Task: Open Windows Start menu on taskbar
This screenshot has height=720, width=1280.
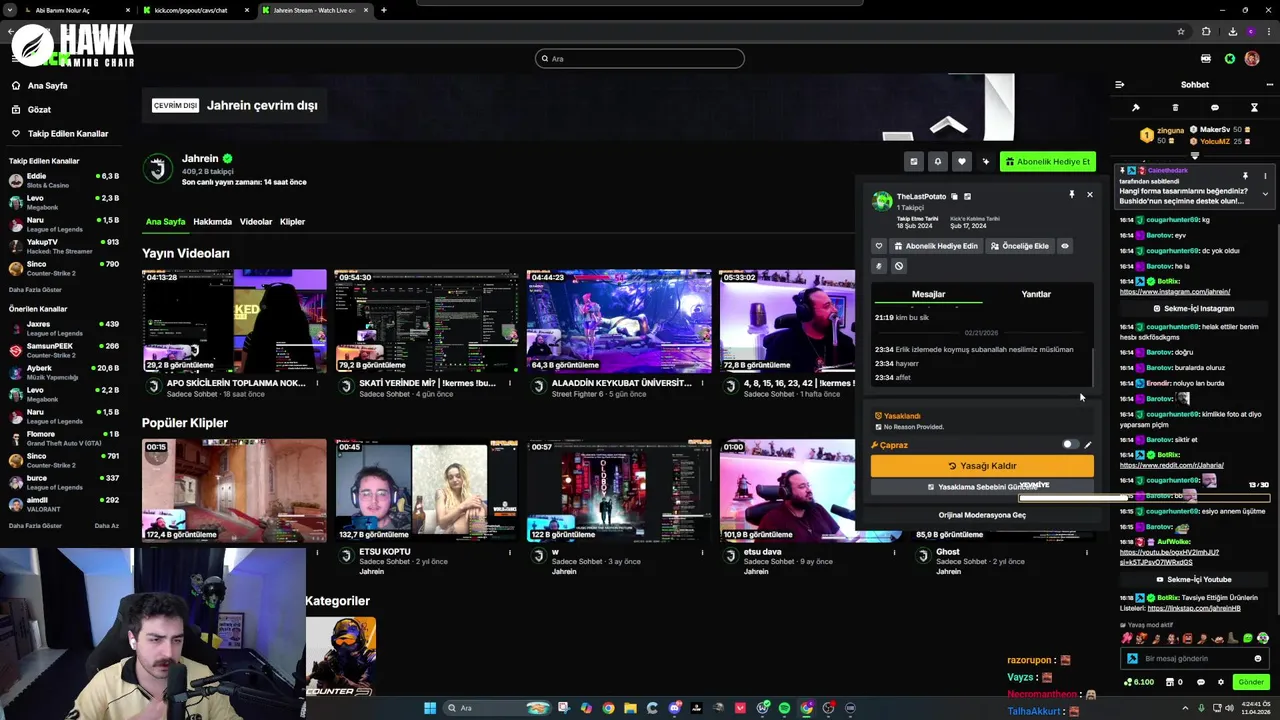Action: point(430,708)
